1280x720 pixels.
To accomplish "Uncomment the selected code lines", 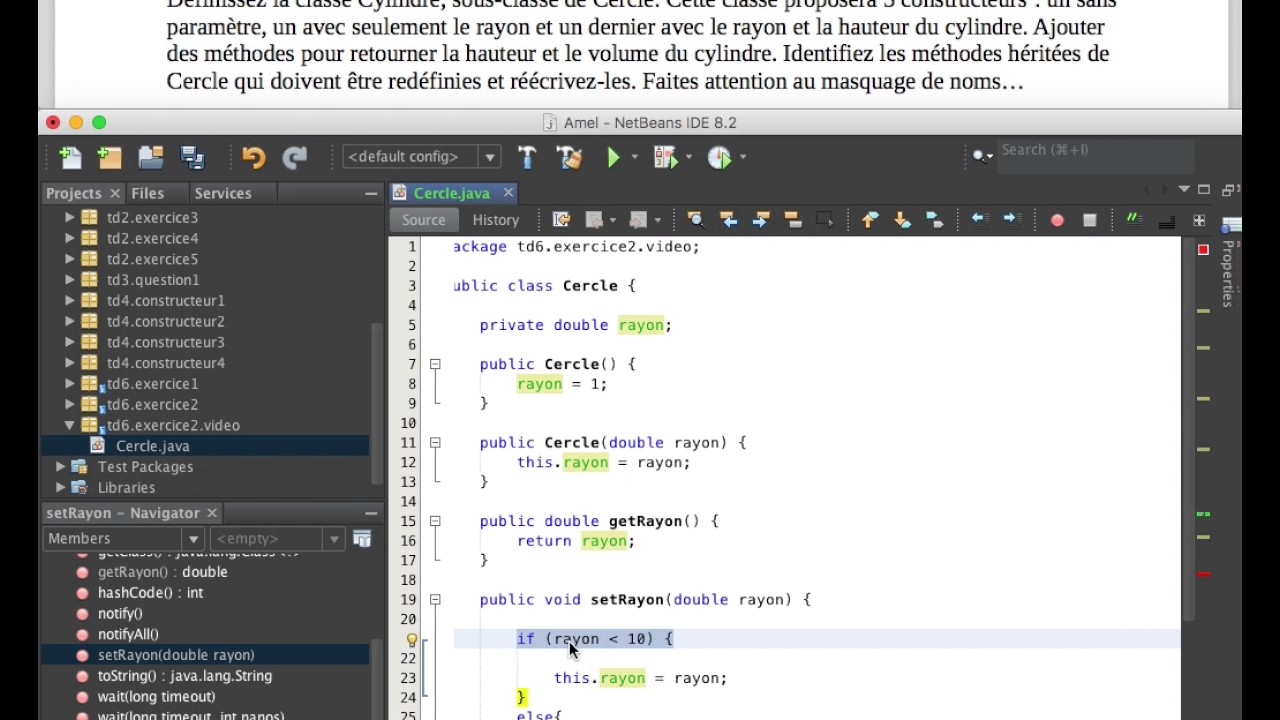I will (1166, 222).
